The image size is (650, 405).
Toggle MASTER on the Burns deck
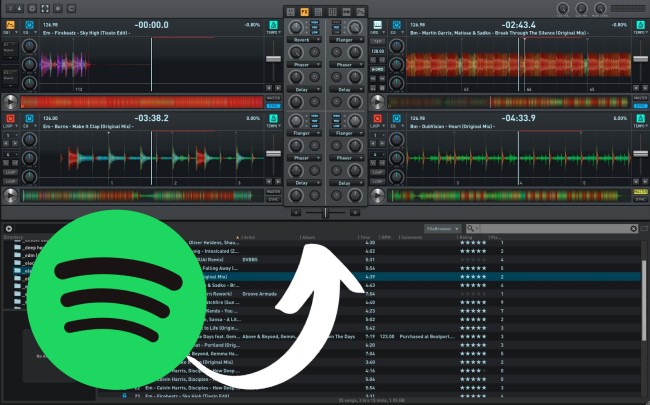pyautogui.click(x=273, y=192)
